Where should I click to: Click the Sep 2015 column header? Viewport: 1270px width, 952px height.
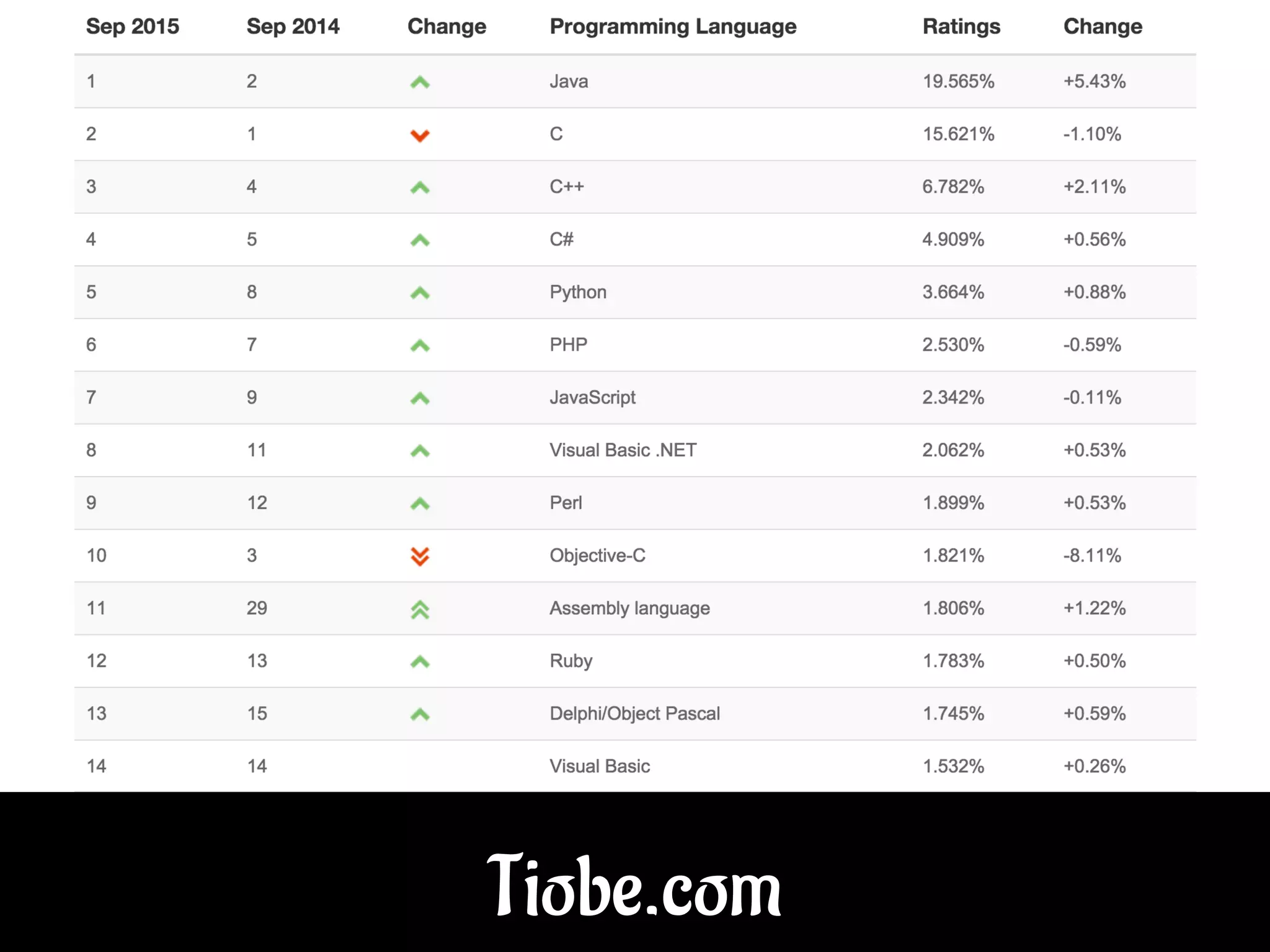[x=132, y=27]
